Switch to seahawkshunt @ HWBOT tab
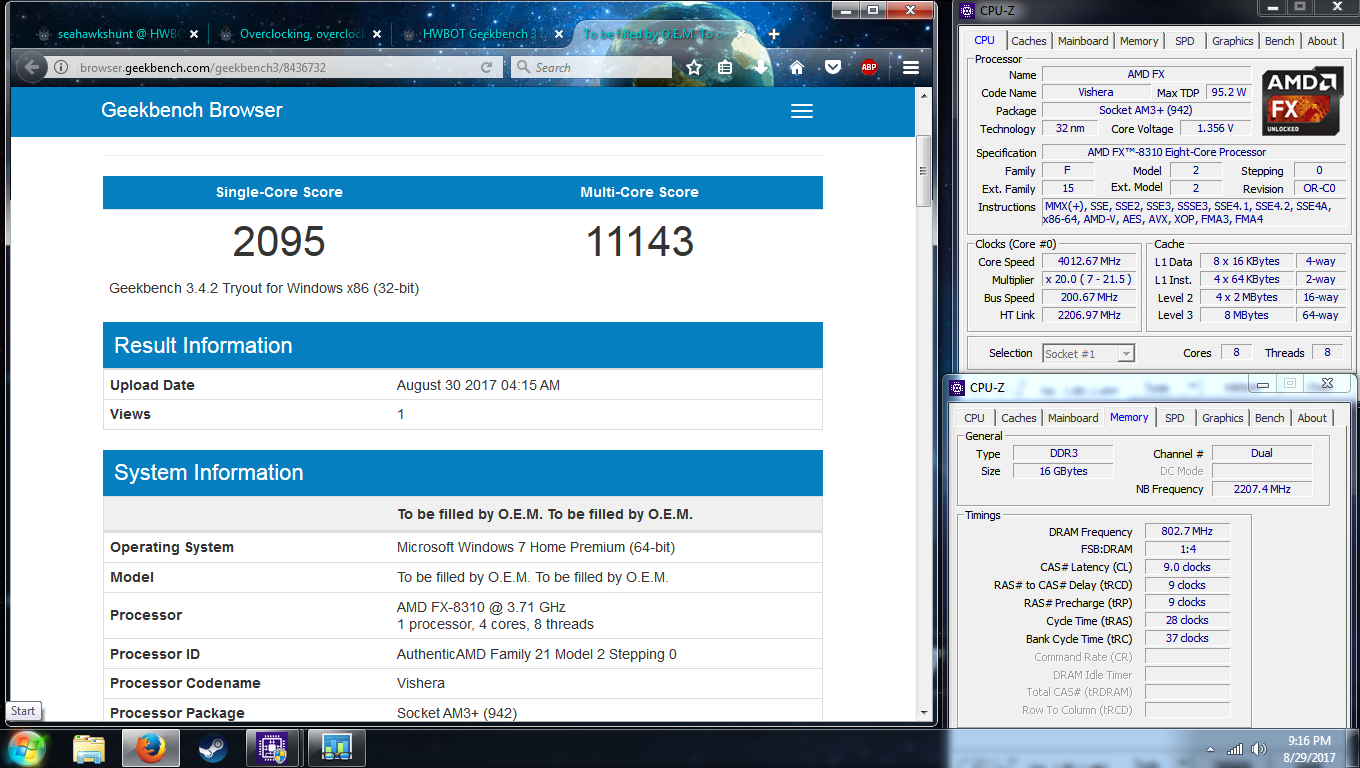 [x=117, y=33]
